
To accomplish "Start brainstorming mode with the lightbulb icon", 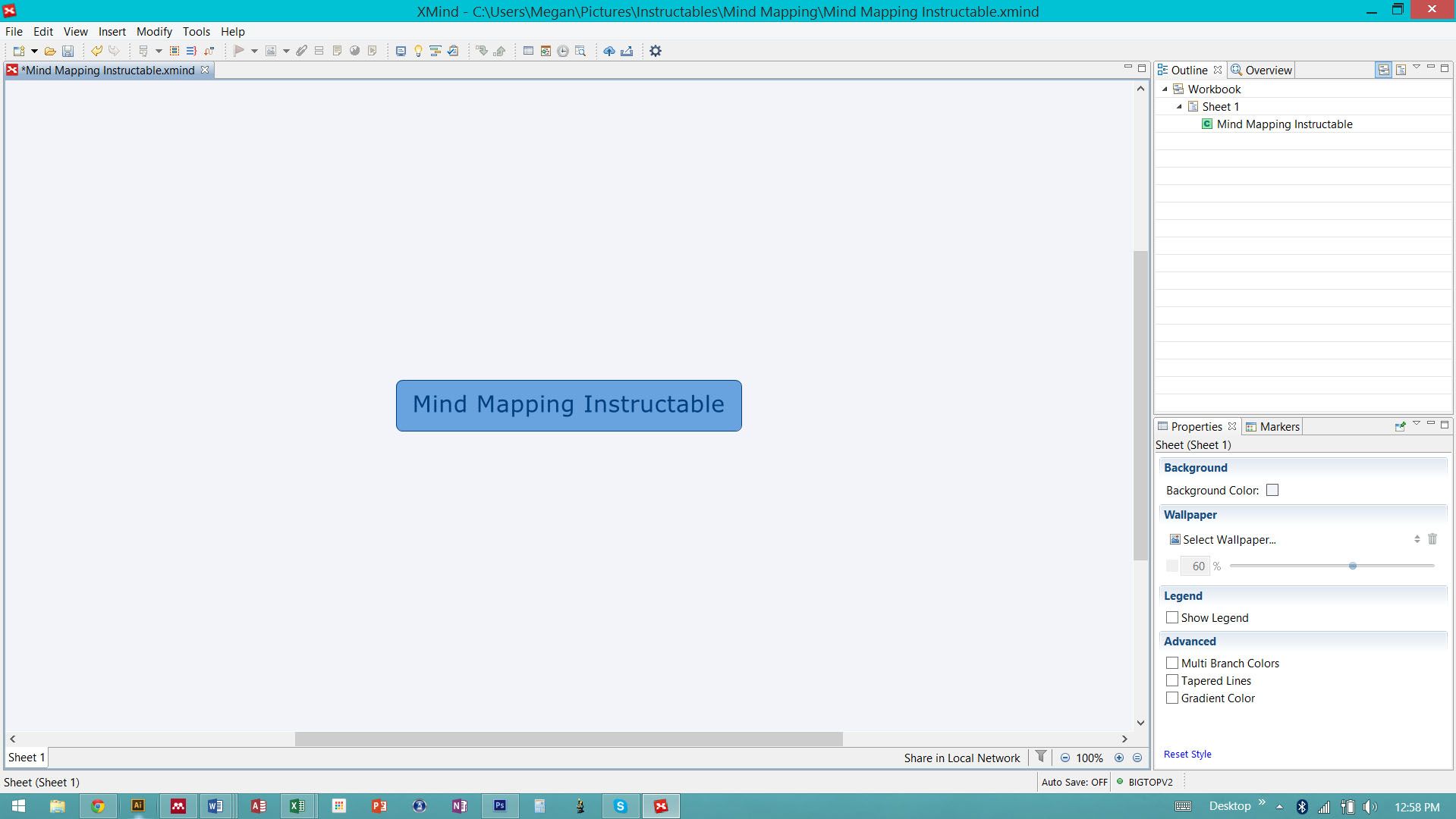I will point(418,51).
